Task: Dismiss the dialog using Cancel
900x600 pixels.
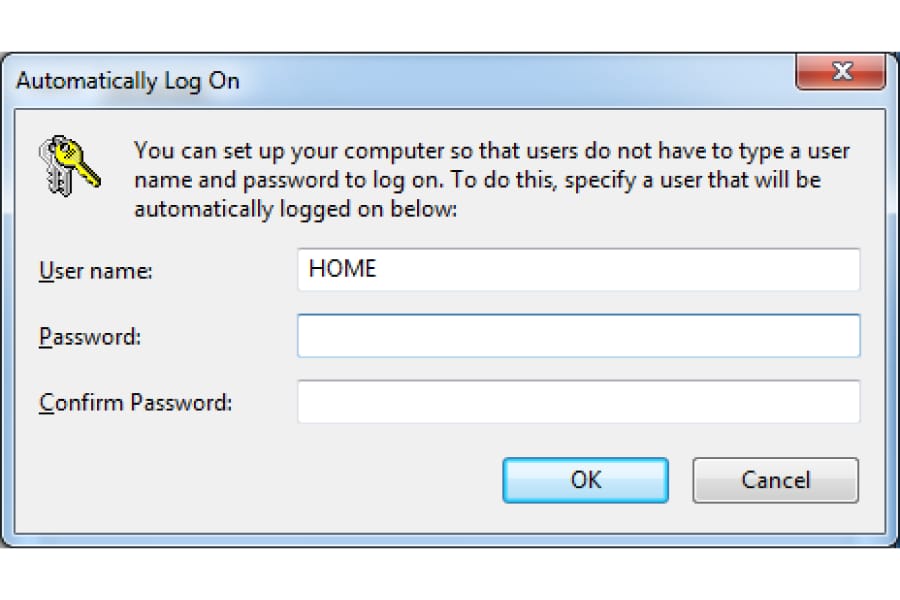Action: [x=775, y=480]
